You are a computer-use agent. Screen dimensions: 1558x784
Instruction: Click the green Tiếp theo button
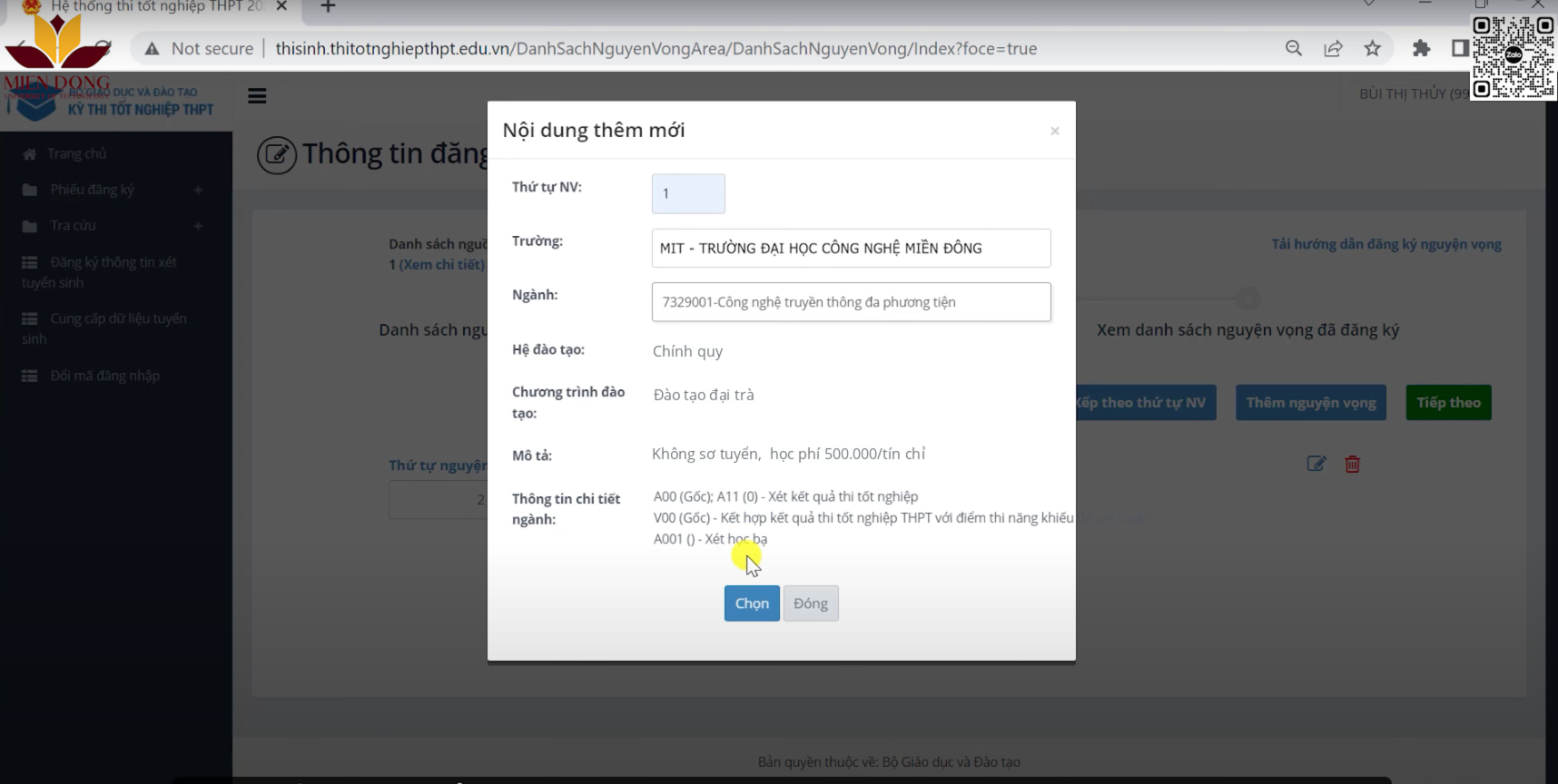[1448, 403]
